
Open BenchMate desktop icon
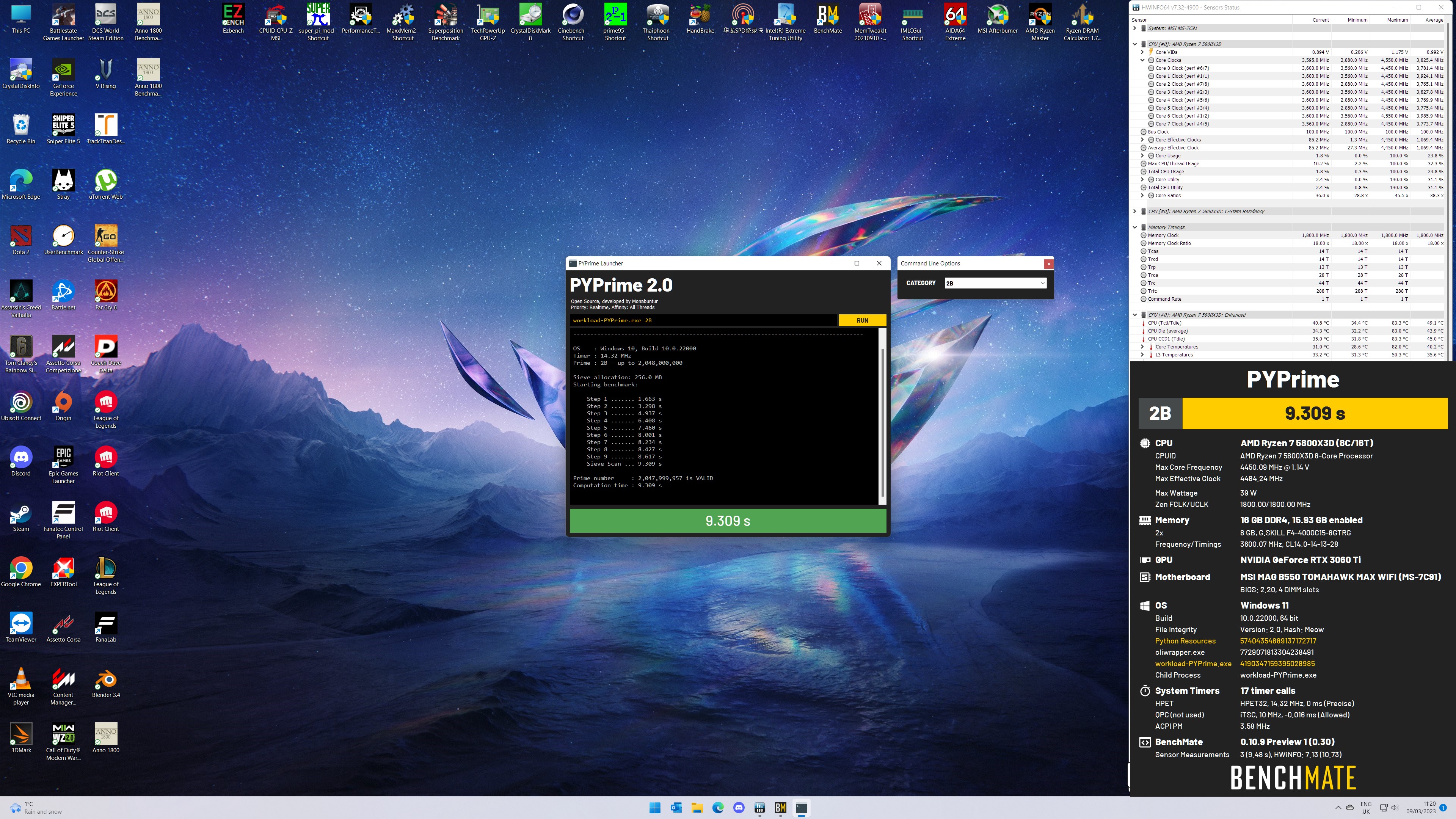tap(827, 19)
